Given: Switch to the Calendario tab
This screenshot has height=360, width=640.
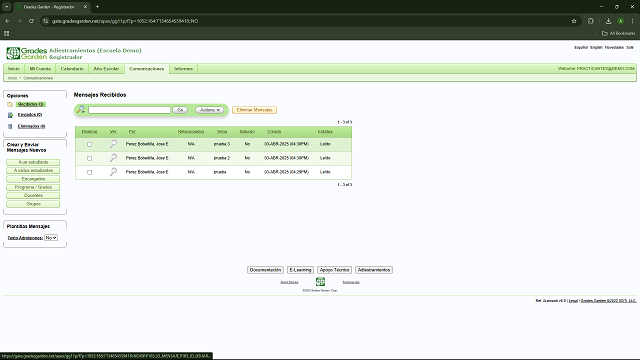Looking at the screenshot, I should [72, 69].
